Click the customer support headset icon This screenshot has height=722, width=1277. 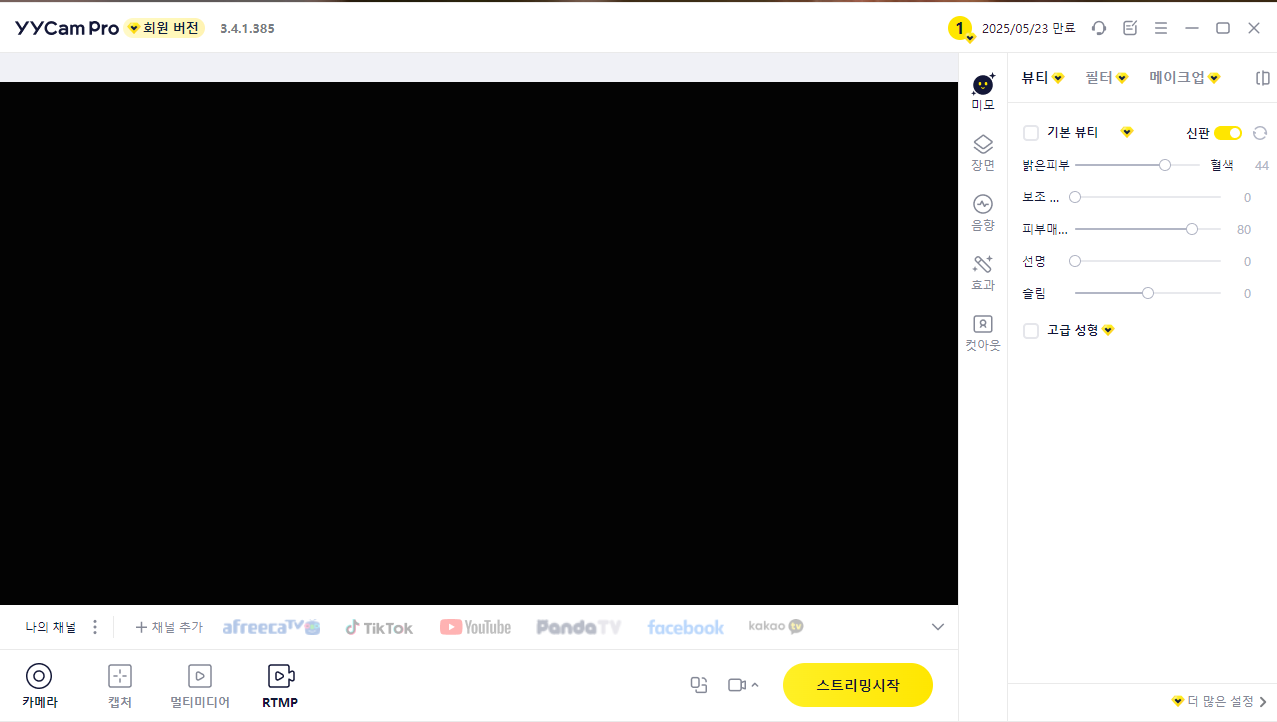tap(1099, 28)
